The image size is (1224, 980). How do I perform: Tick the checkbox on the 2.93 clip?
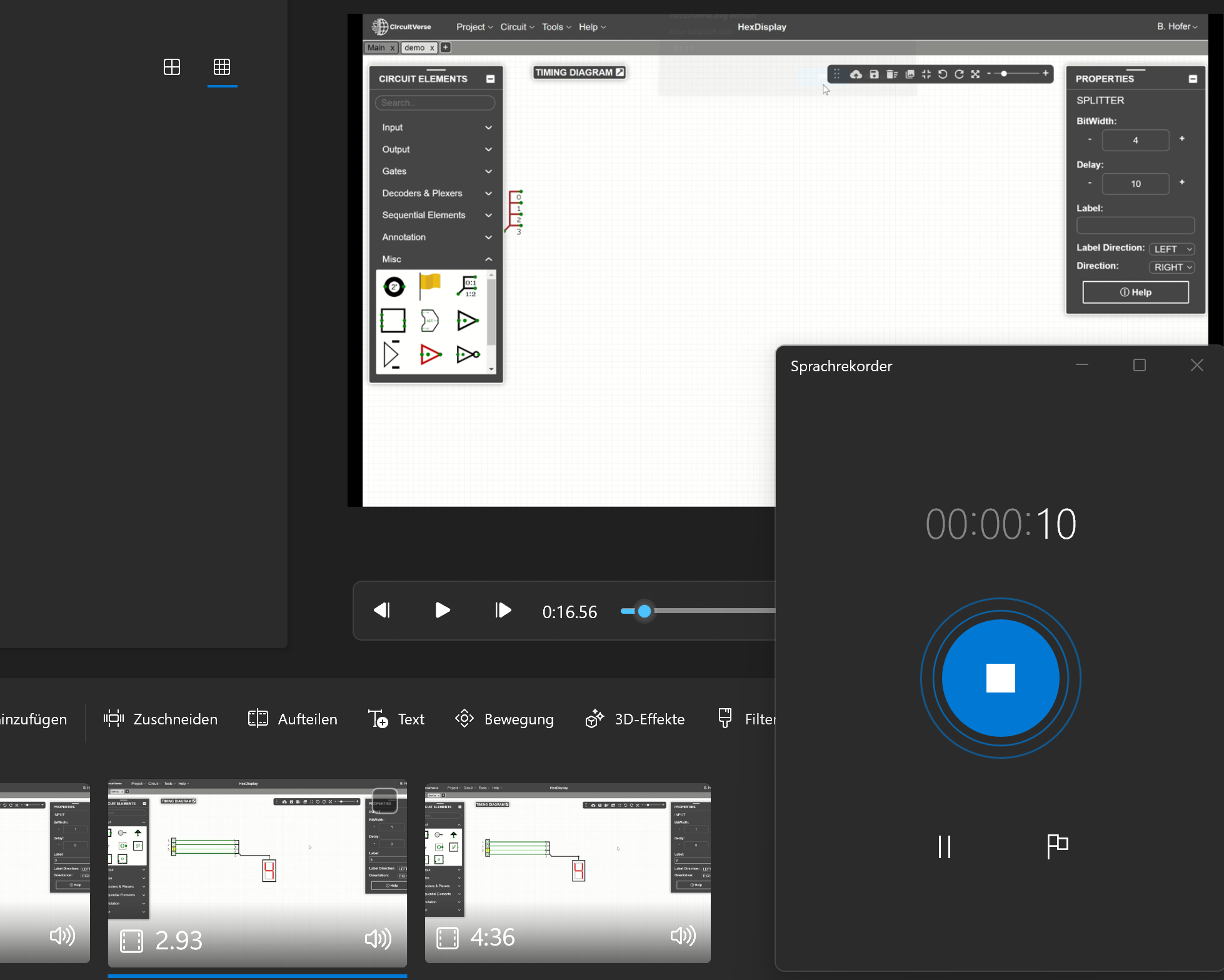click(x=384, y=801)
